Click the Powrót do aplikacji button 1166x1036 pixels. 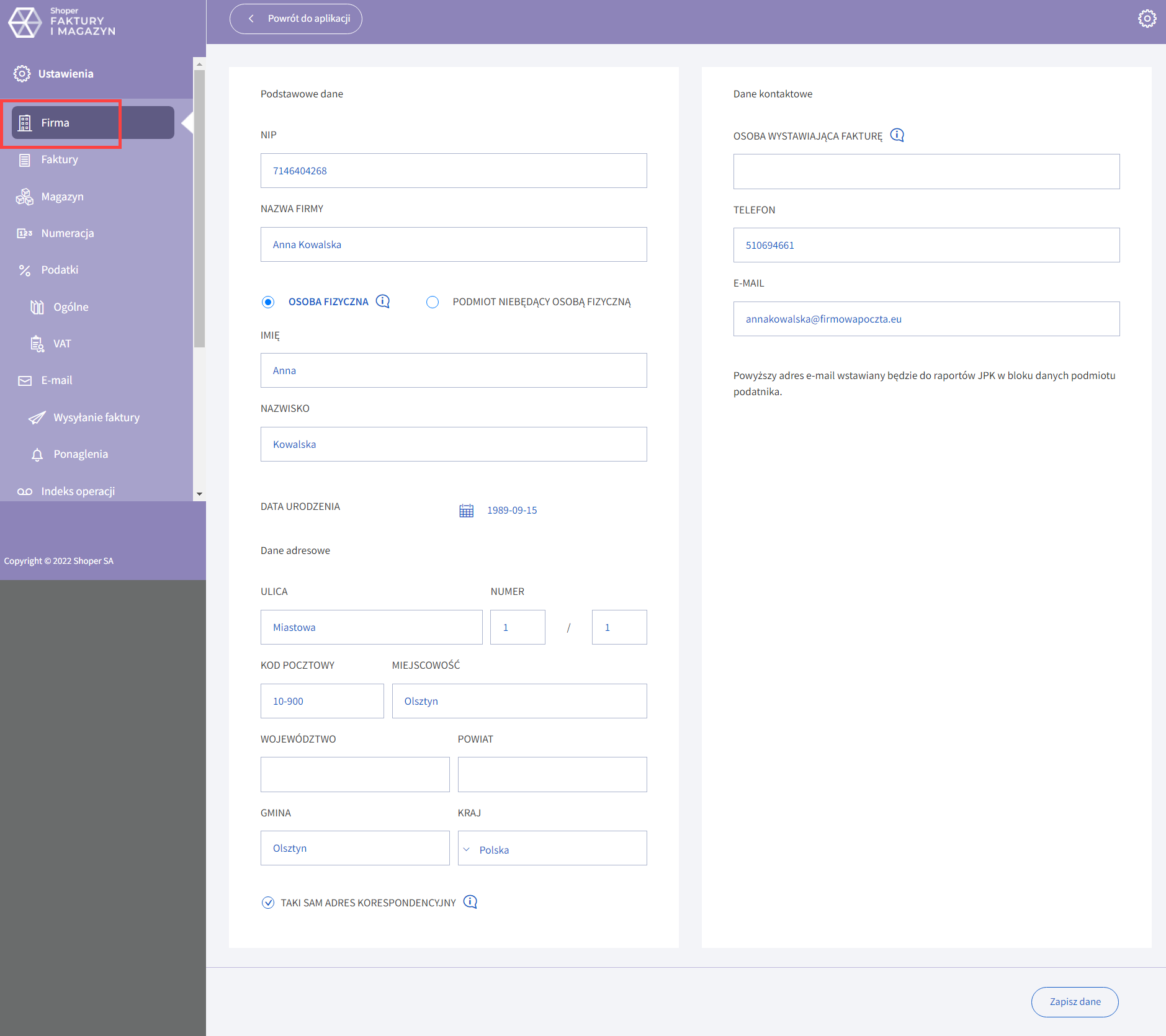296,19
